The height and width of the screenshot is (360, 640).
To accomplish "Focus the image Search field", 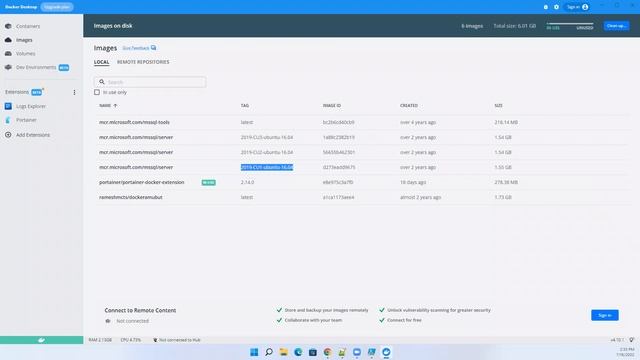I will click(x=150, y=82).
